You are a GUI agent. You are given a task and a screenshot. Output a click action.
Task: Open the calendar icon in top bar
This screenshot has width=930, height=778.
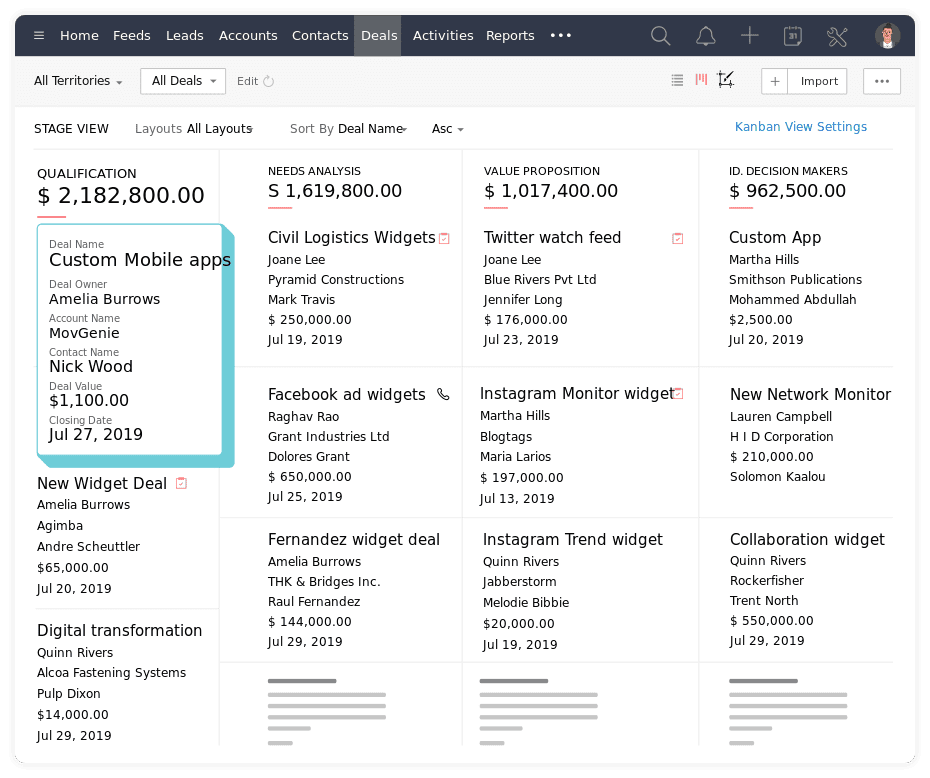coord(793,36)
